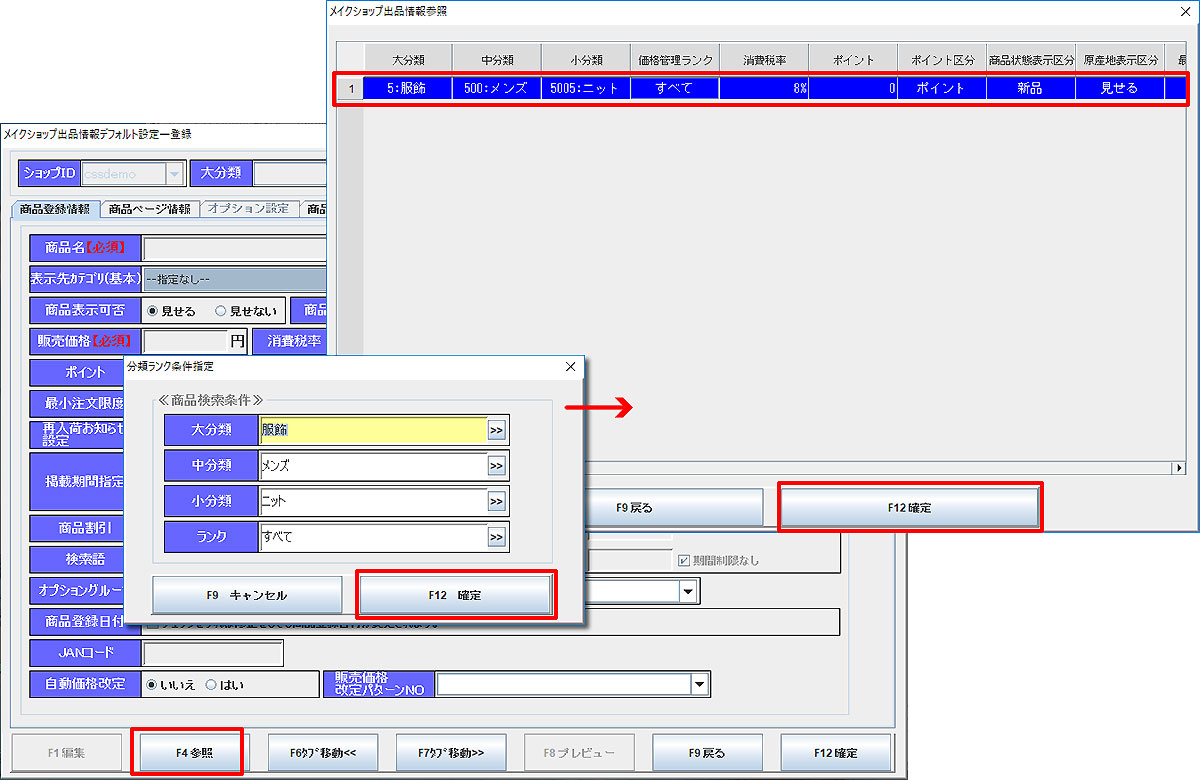This screenshot has height=780, width=1200.
Task: Click the 中分類 column header in grid
Action: click(497, 60)
